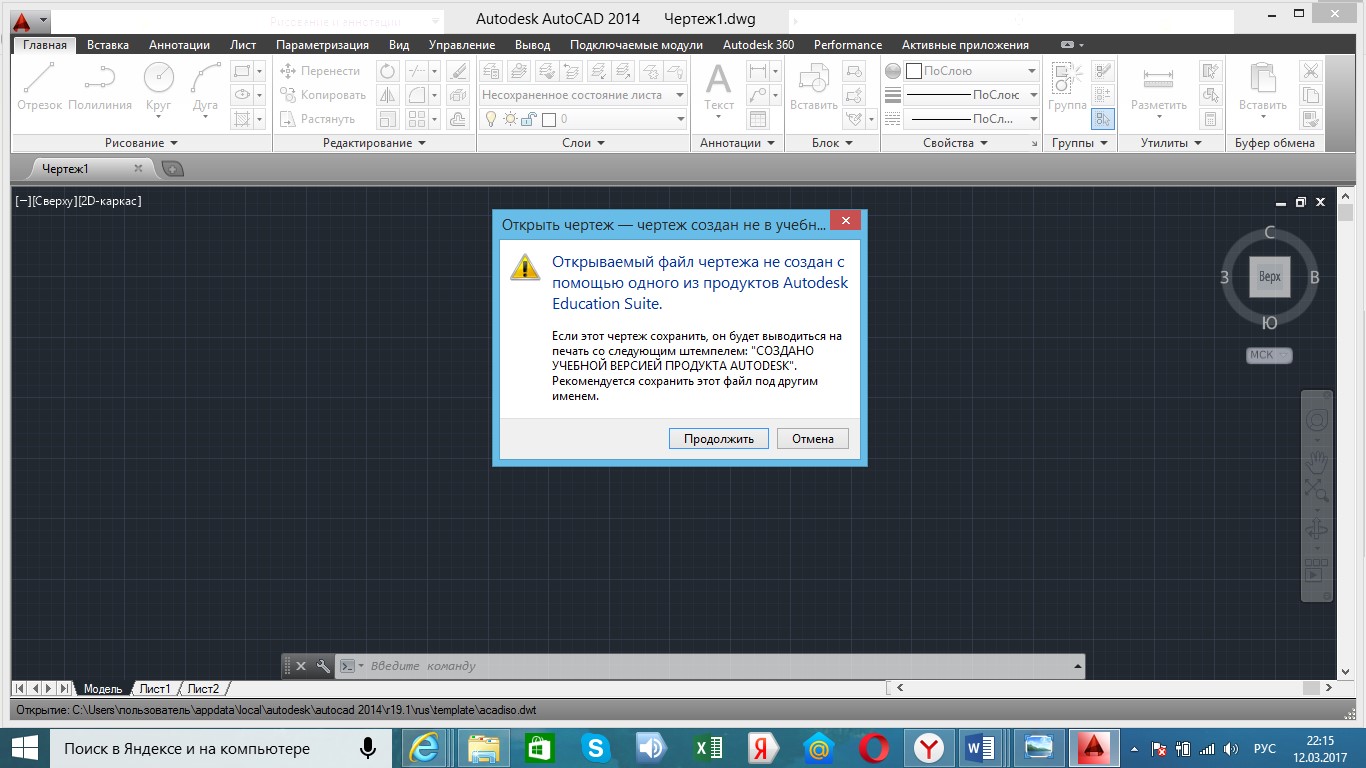Open the Вставка ribbon tab
Image resolution: width=1366 pixels, height=768 pixels.
click(x=108, y=45)
